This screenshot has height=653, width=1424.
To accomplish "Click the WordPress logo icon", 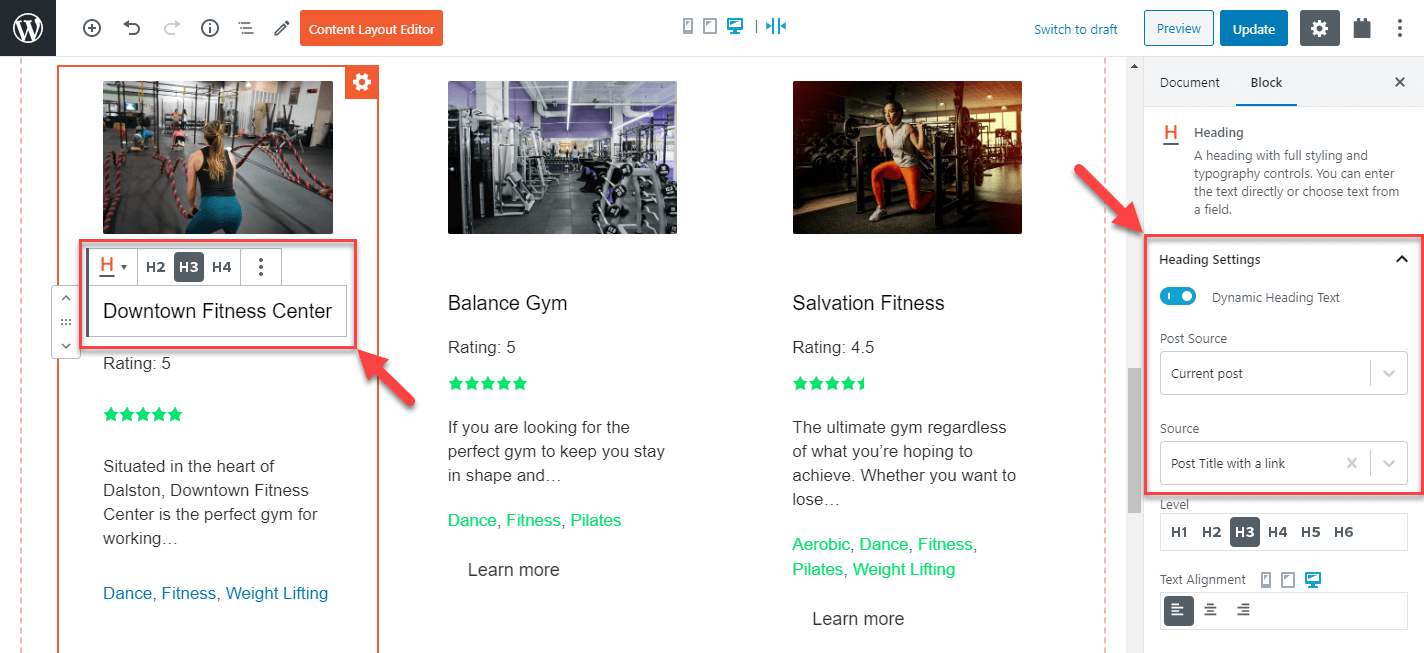I will point(28,28).
